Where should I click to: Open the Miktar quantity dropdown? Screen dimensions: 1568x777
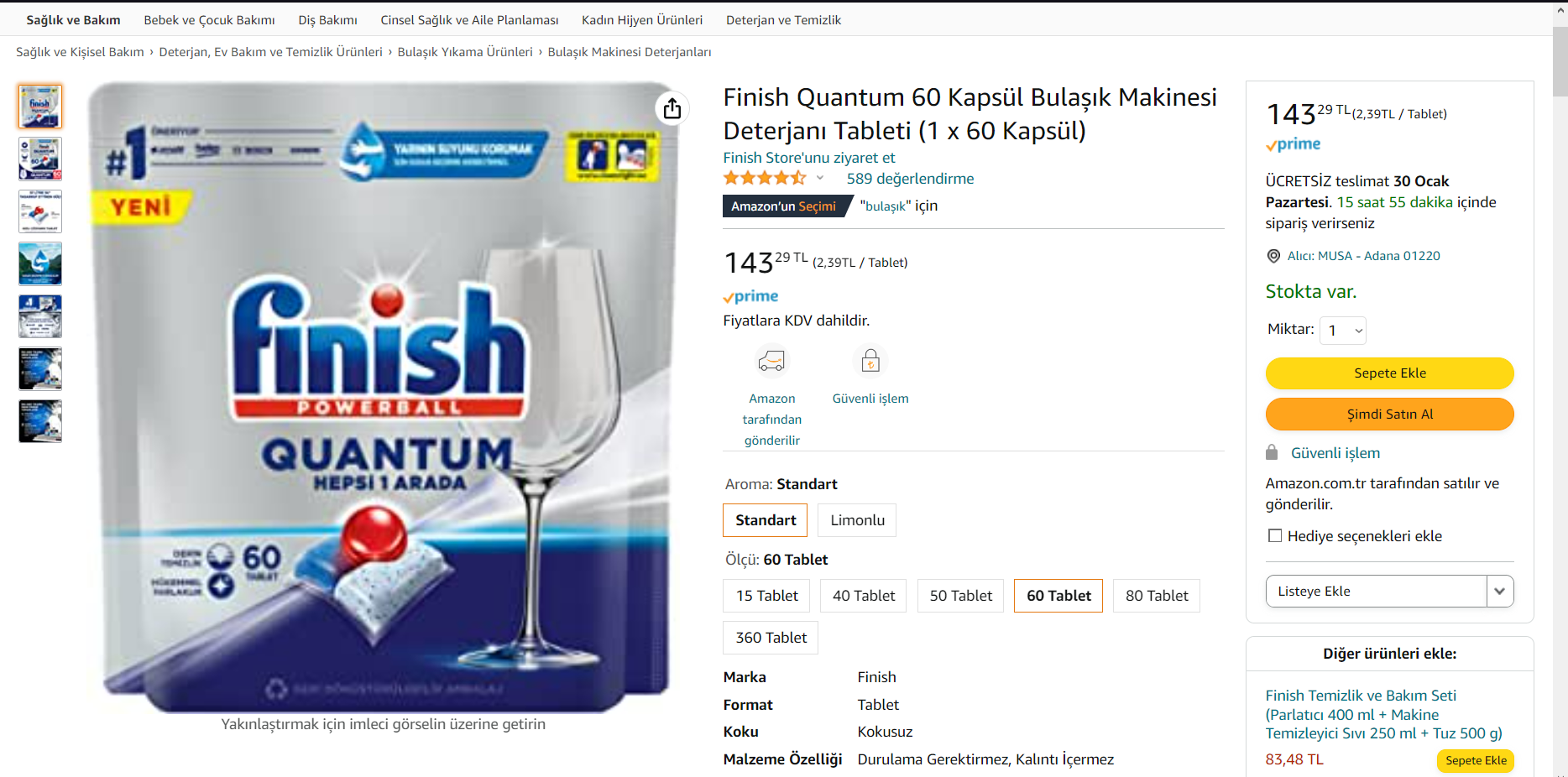click(x=1343, y=331)
